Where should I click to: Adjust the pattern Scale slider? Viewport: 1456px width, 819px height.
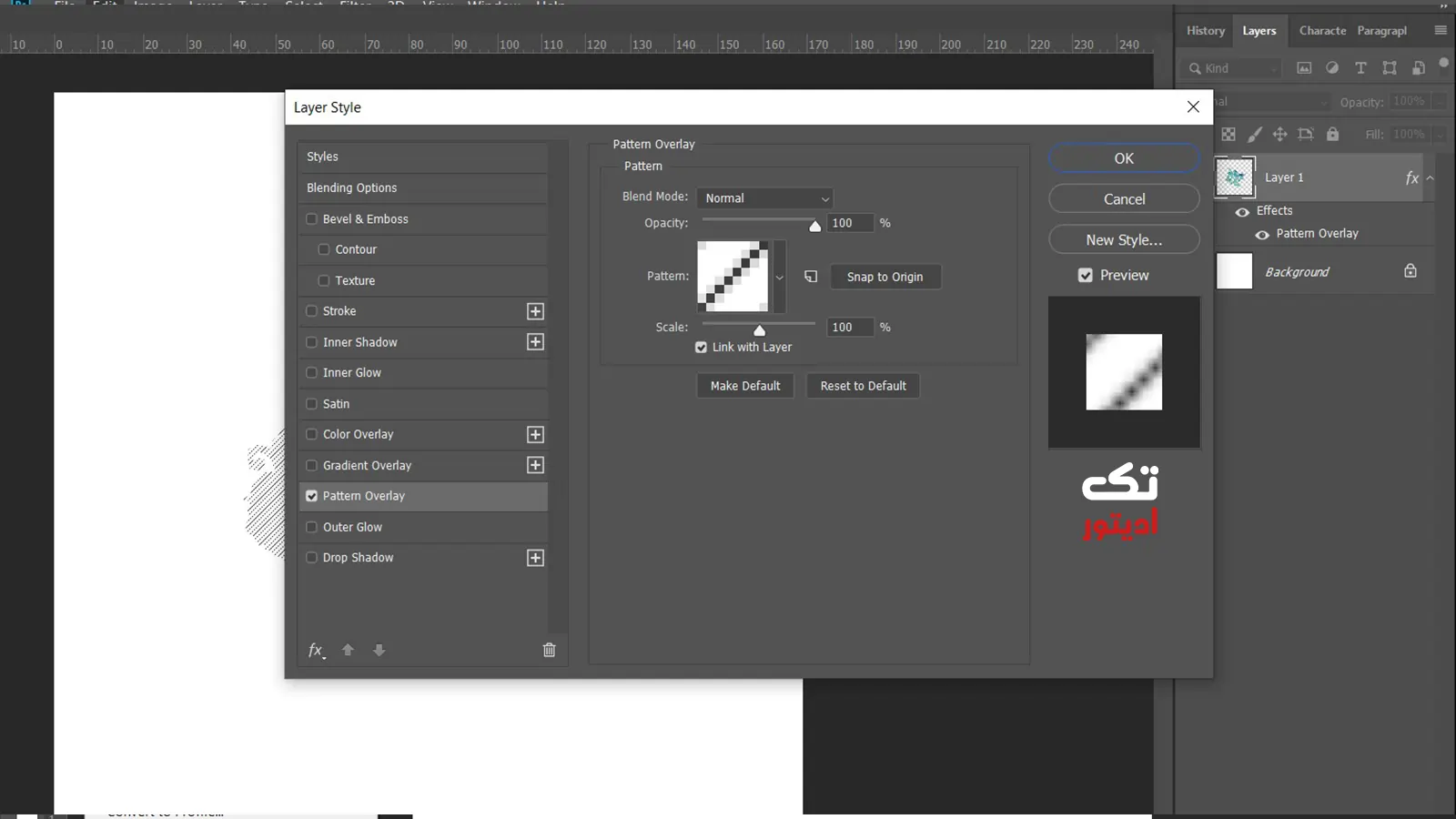tap(759, 329)
